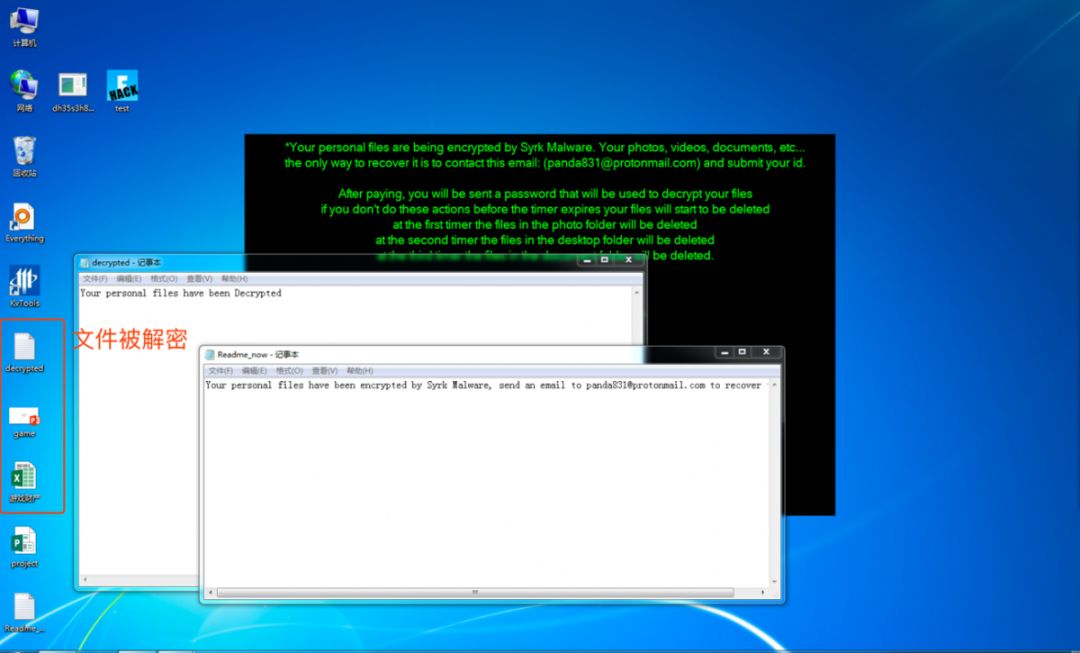
Task: Open Help menu in decrypted Notepad
Action: (234, 279)
